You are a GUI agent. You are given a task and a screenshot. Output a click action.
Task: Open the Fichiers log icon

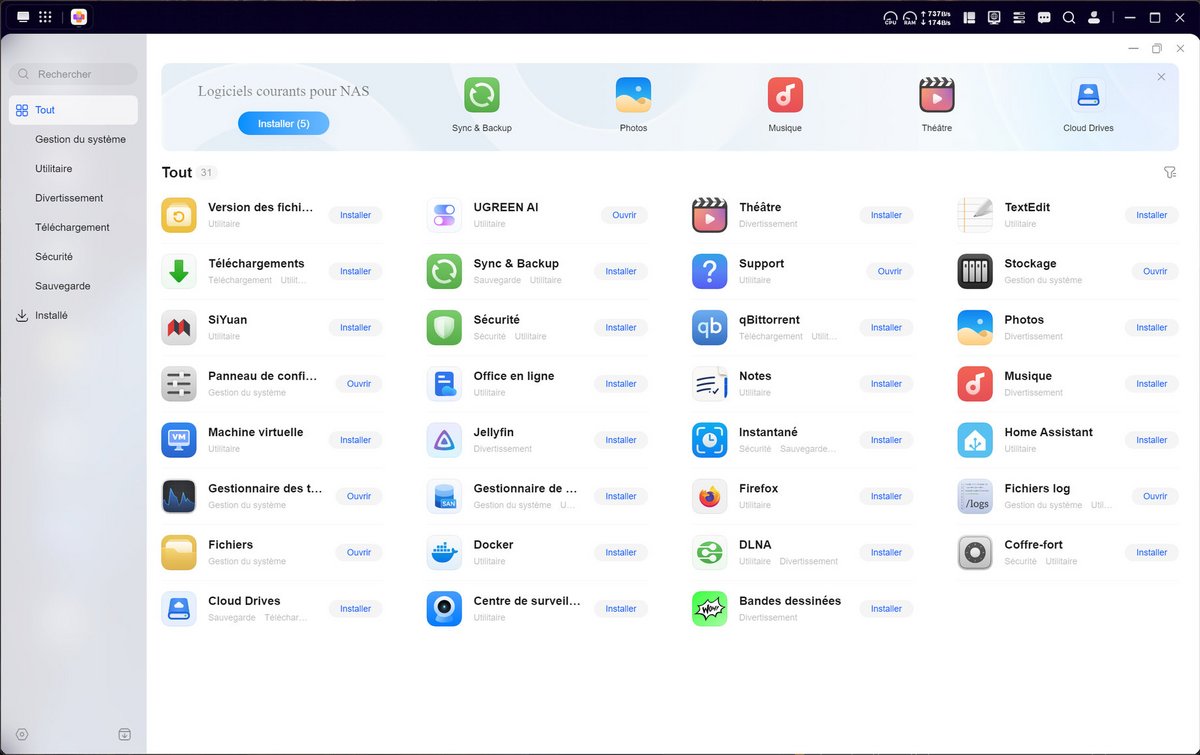(975, 496)
